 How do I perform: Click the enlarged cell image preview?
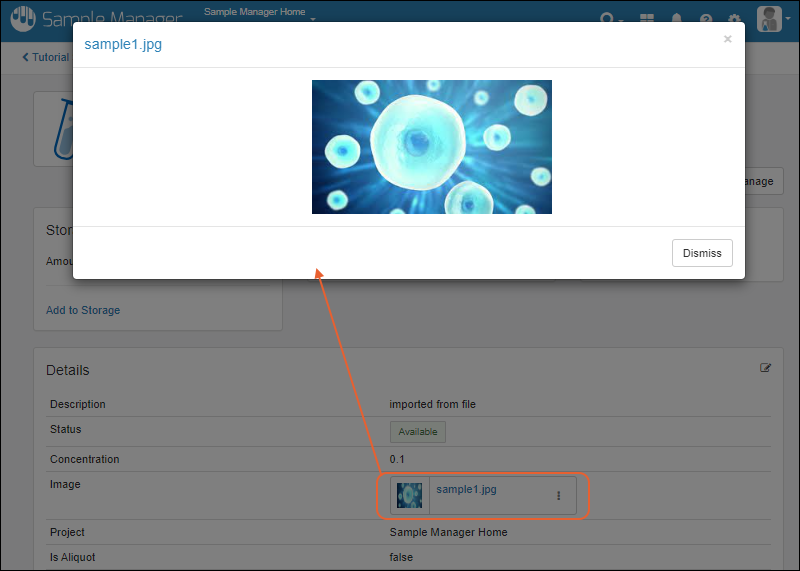click(x=431, y=147)
